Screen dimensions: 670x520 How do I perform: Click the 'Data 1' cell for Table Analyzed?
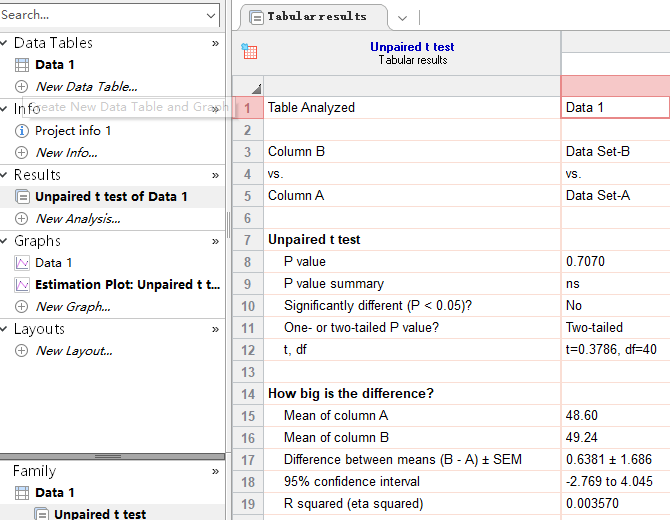[x=615, y=107]
